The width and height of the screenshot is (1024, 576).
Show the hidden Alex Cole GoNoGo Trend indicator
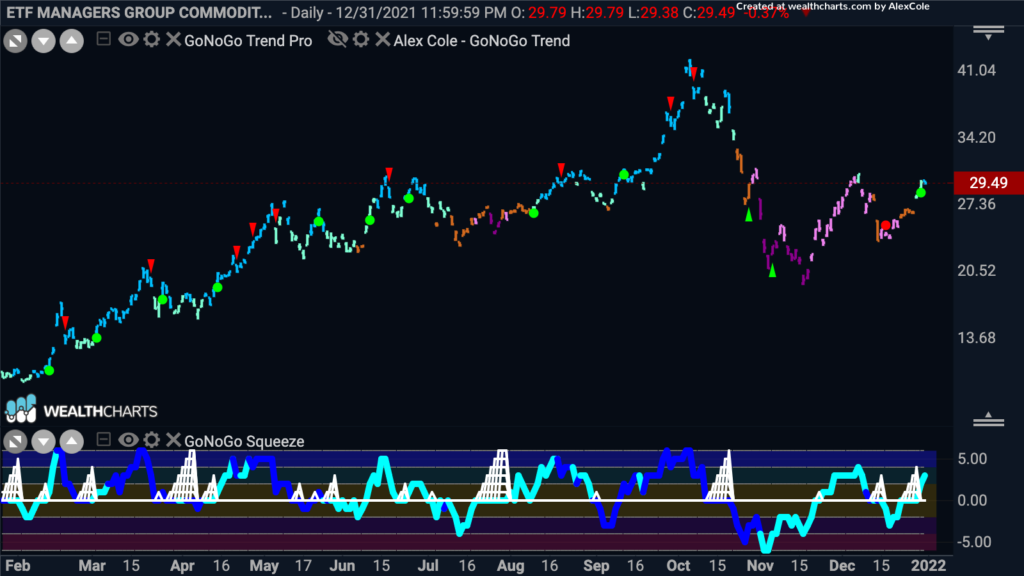(x=338, y=39)
